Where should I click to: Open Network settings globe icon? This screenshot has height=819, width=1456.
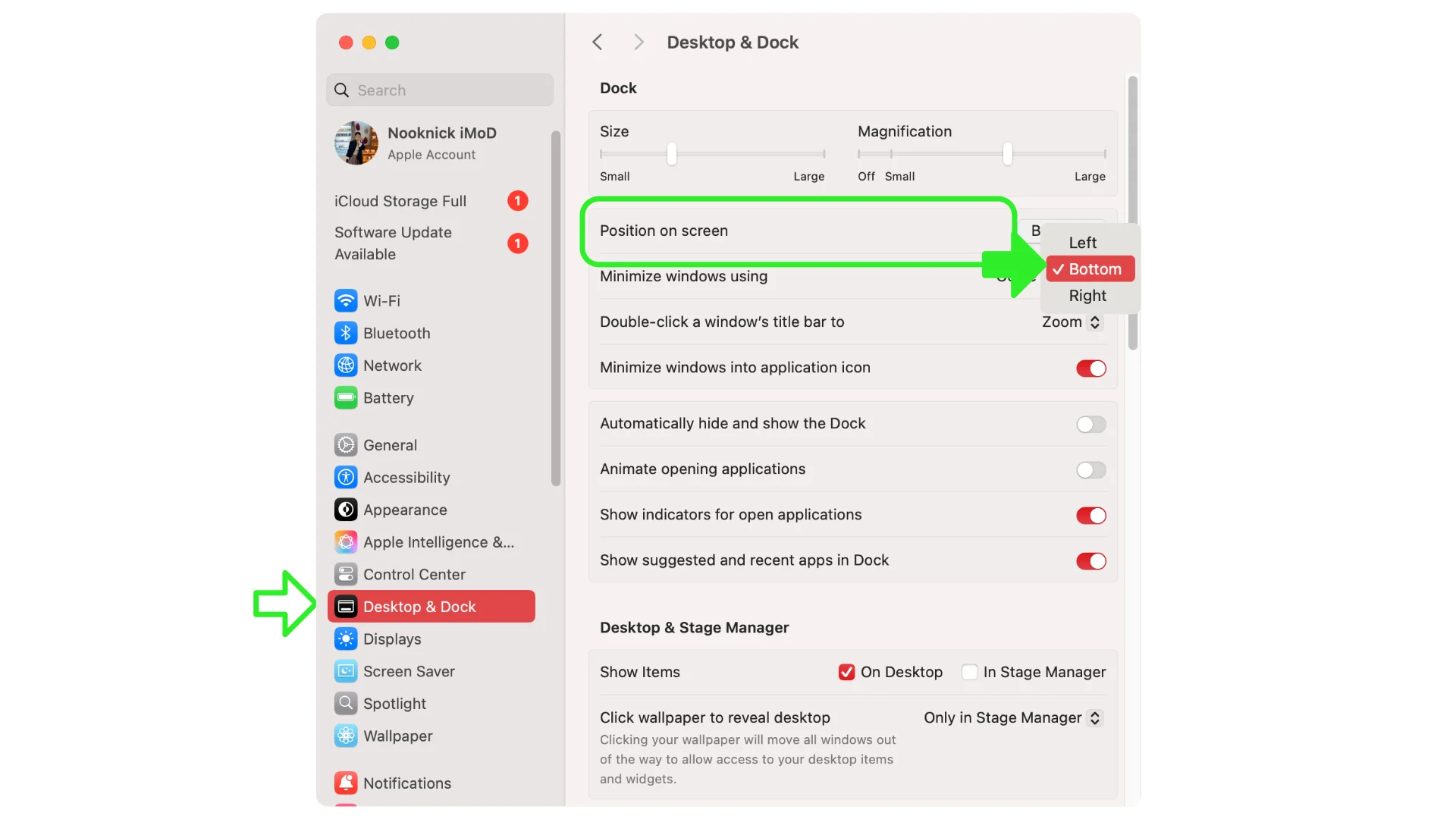coord(346,366)
